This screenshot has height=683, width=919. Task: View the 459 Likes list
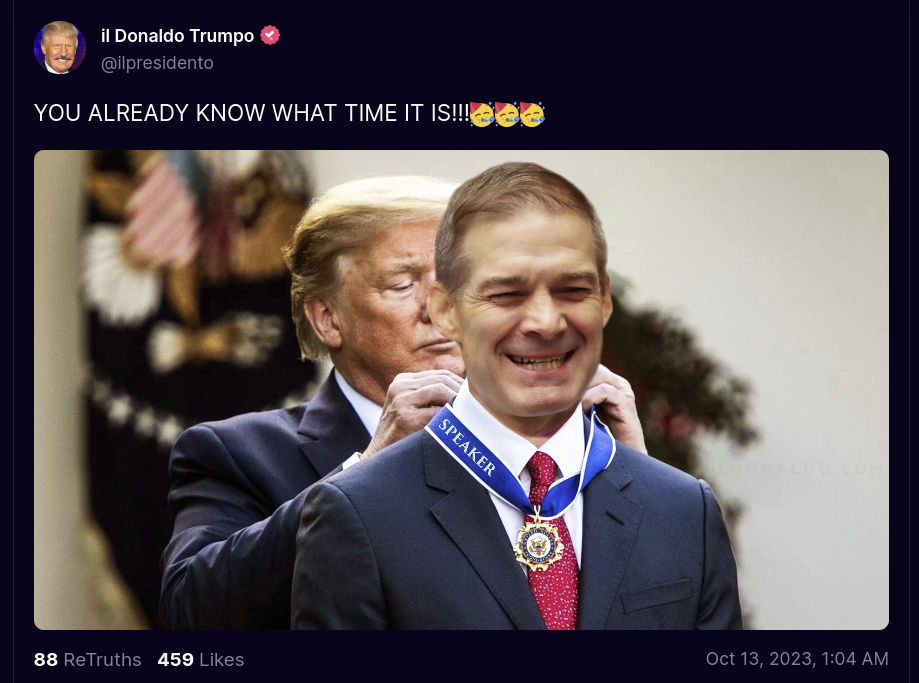tap(200, 660)
